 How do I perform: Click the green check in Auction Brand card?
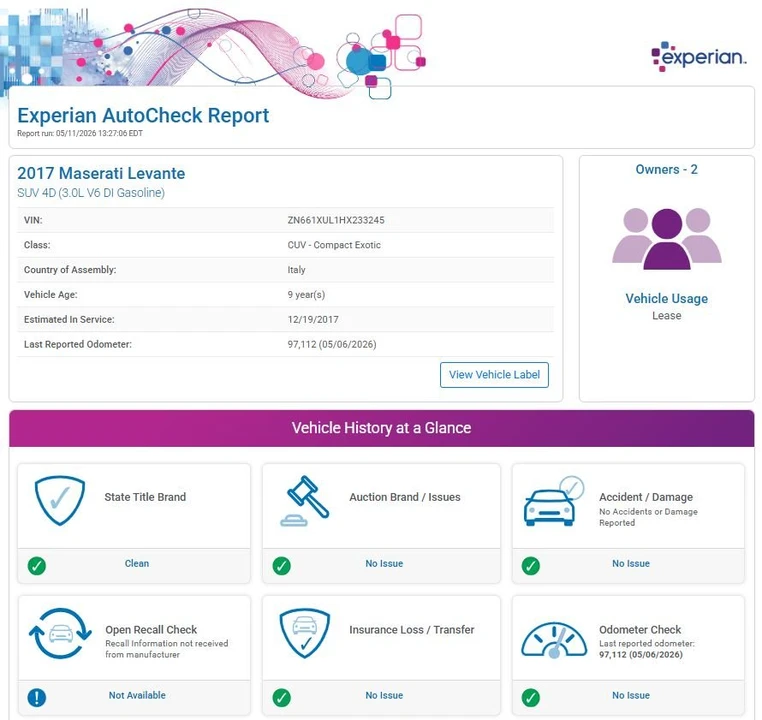coord(281,566)
